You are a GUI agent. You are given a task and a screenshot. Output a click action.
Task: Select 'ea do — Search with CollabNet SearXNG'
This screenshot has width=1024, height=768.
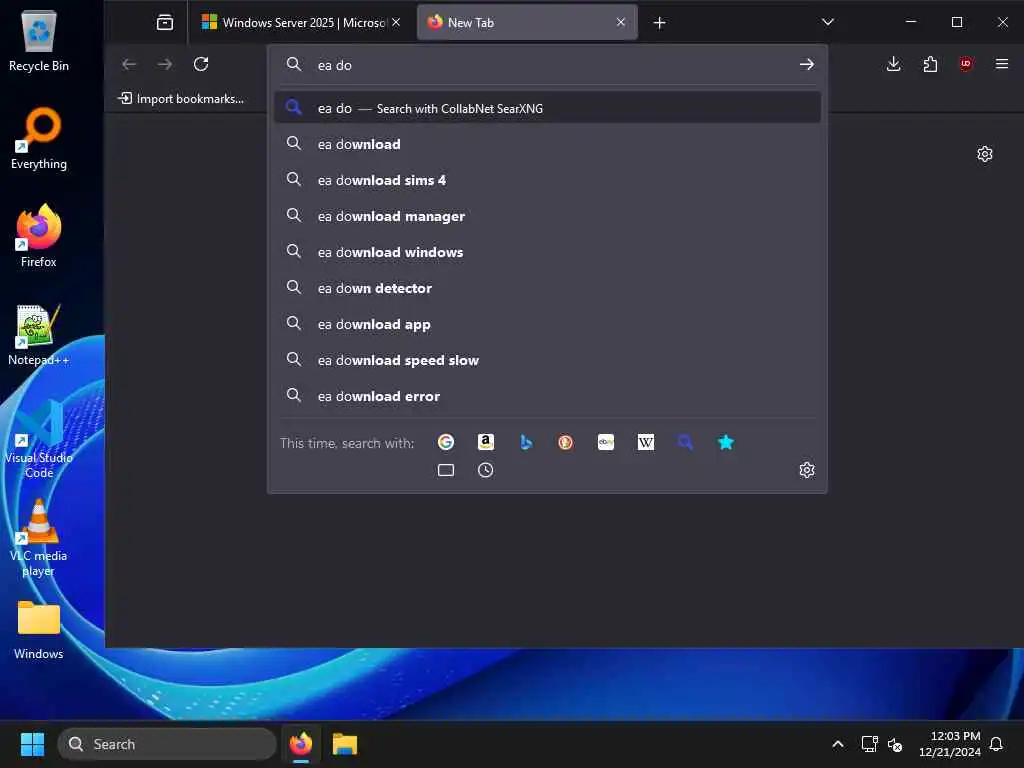coord(547,108)
